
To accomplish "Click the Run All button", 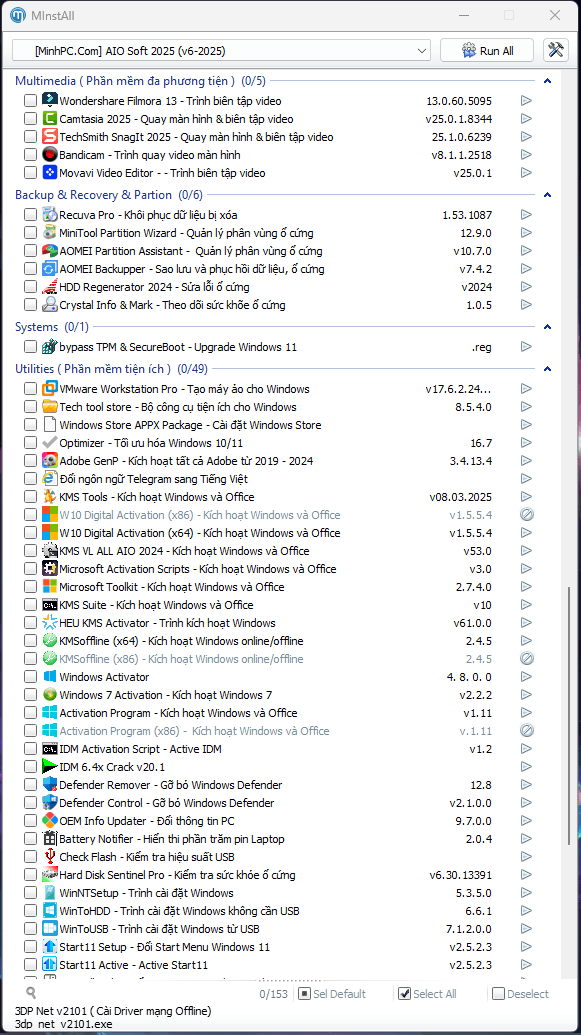I will point(487,51).
